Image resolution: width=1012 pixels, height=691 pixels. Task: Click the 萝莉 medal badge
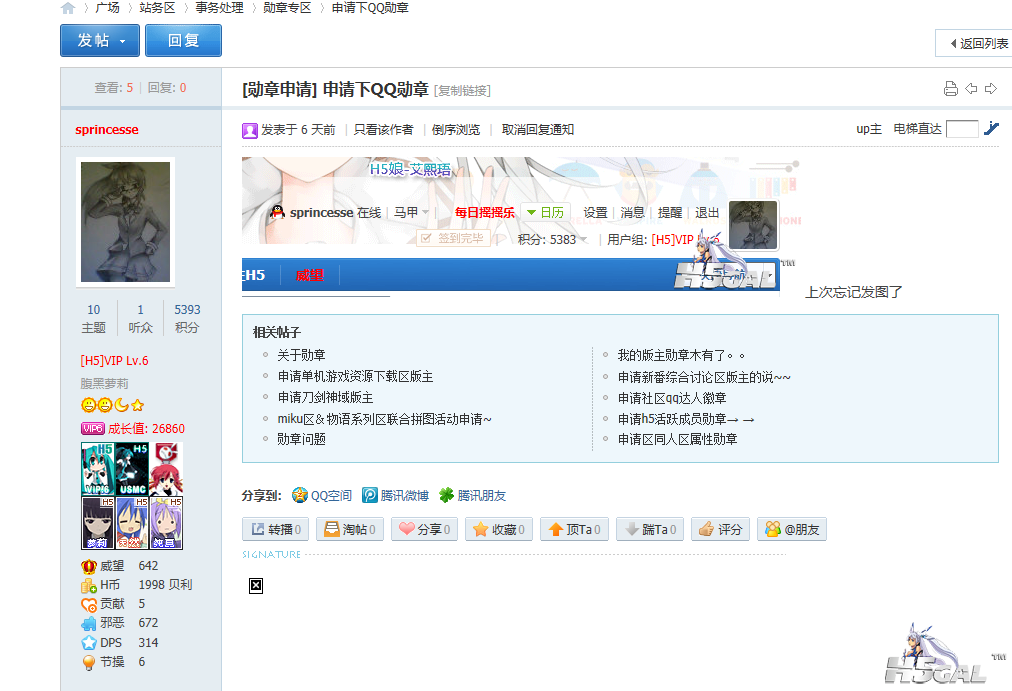pos(97,523)
